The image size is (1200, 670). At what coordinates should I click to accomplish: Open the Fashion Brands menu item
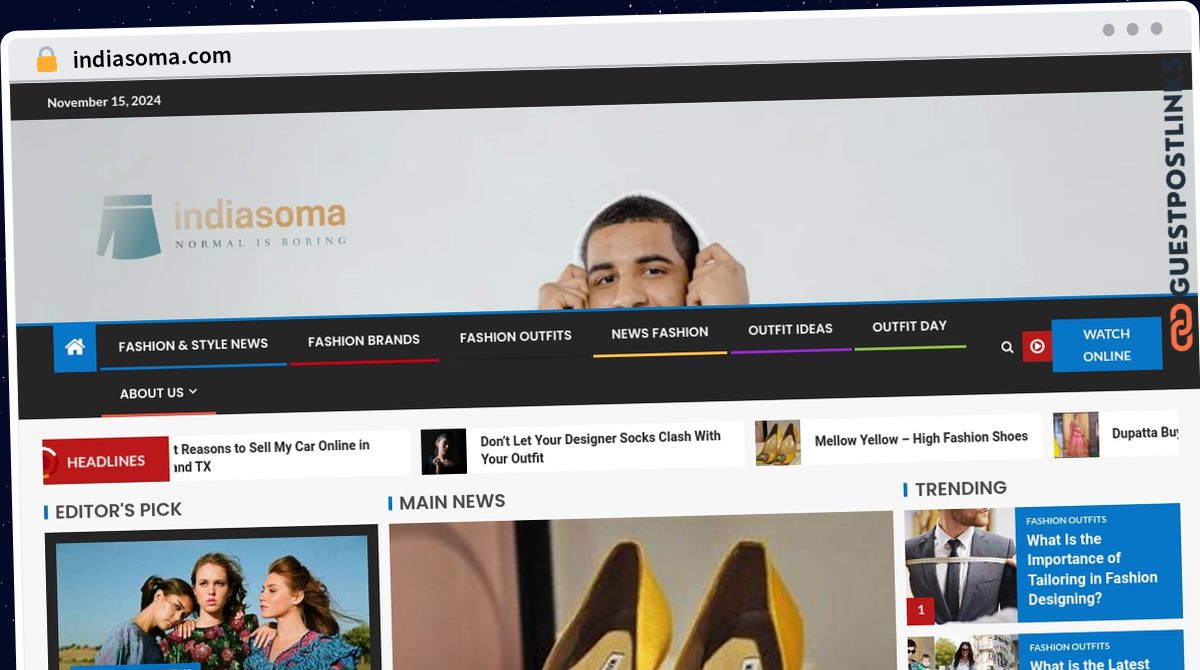pyautogui.click(x=364, y=341)
